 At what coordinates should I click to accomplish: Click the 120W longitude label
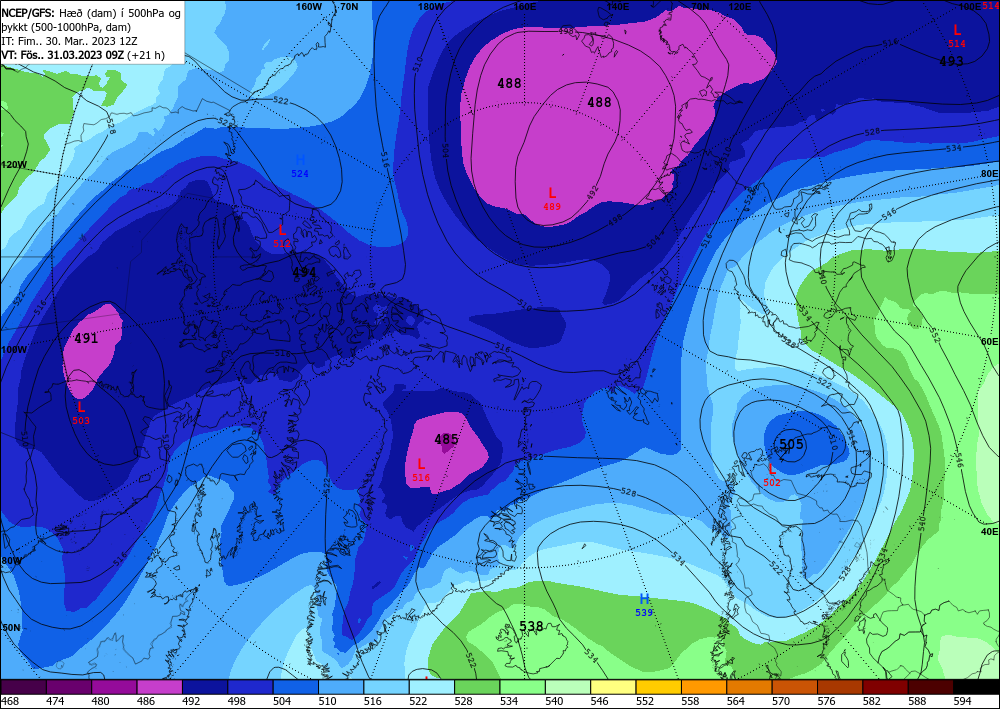pyautogui.click(x=14, y=164)
